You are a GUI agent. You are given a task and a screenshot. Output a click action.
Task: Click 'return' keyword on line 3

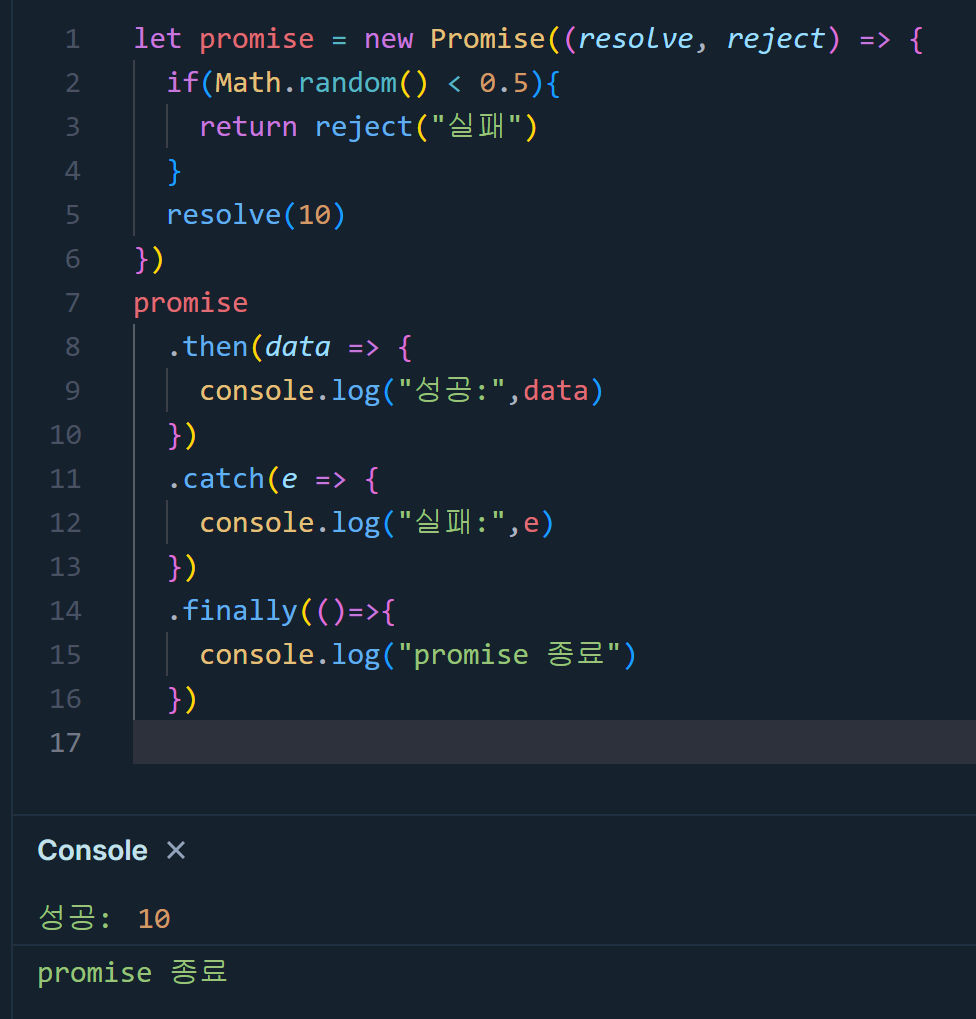248,127
